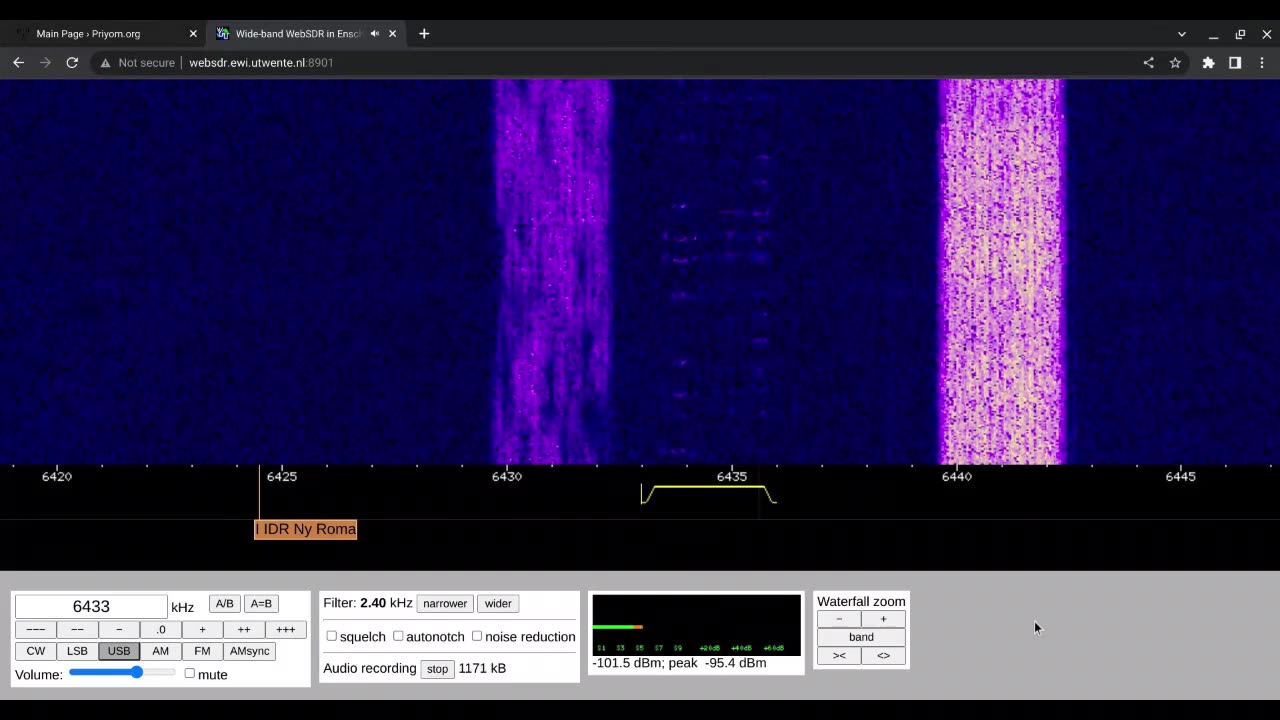Click the purple signal near 6431 kHz in waterfall
1280x720 pixels.
[x=552, y=272]
